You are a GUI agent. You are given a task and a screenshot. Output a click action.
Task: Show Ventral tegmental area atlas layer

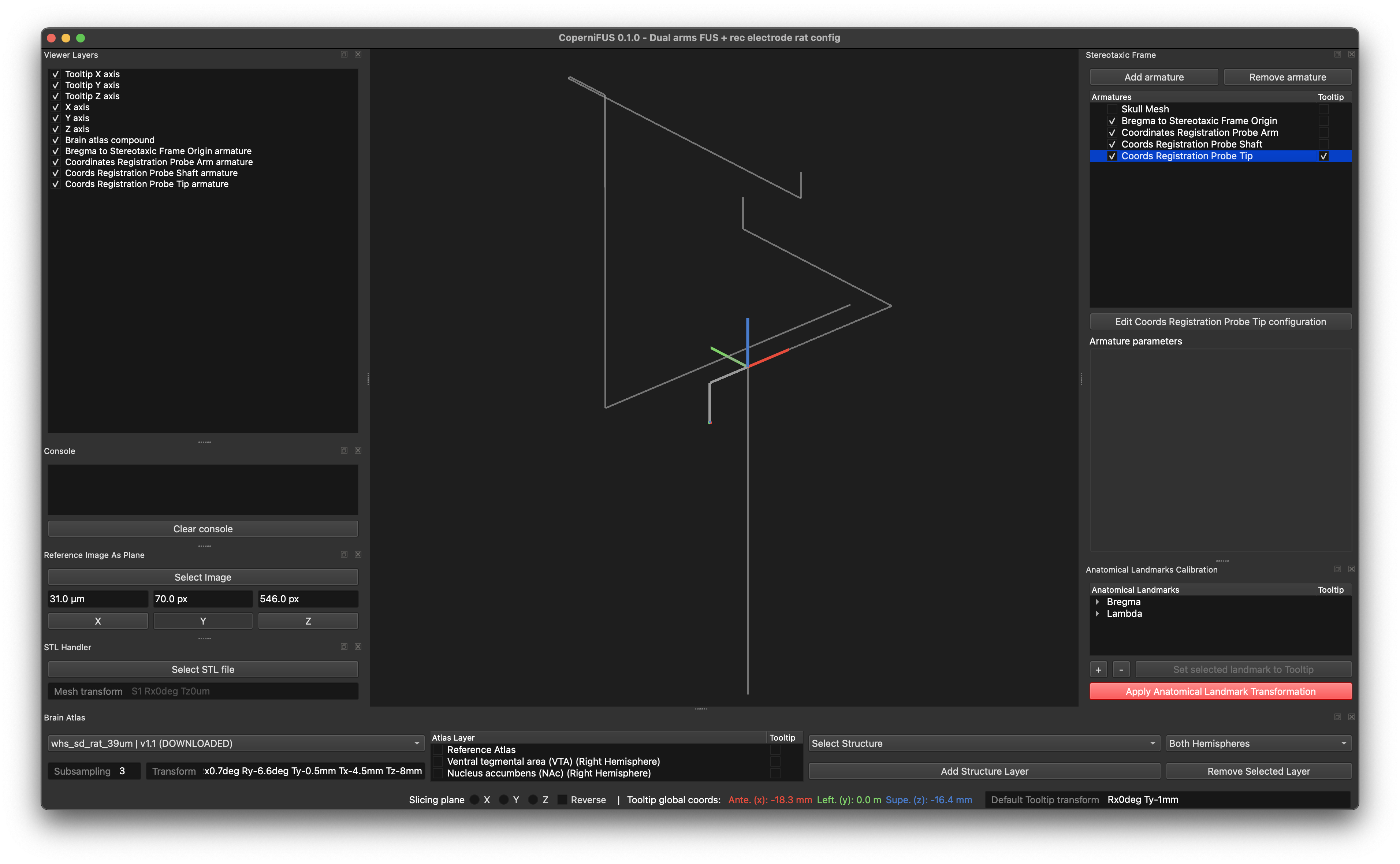coord(438,761)
